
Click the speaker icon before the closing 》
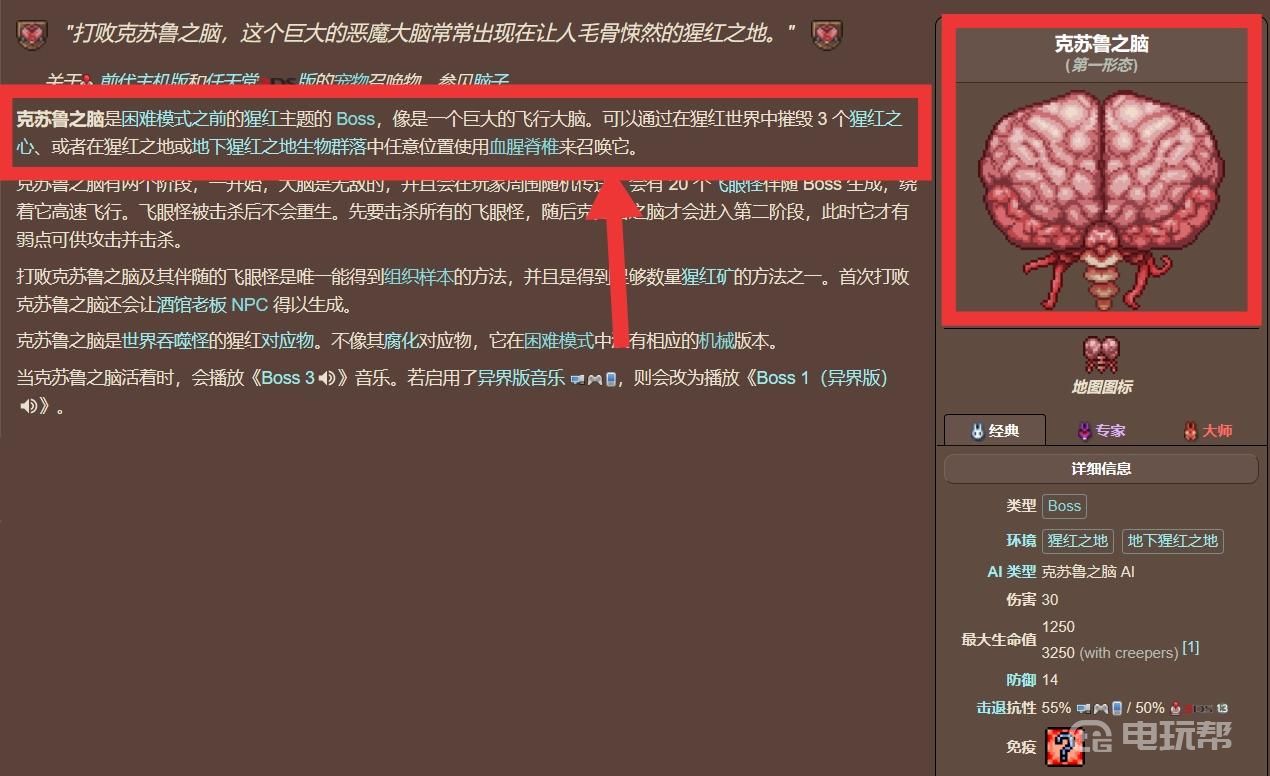tap(28, 407)
